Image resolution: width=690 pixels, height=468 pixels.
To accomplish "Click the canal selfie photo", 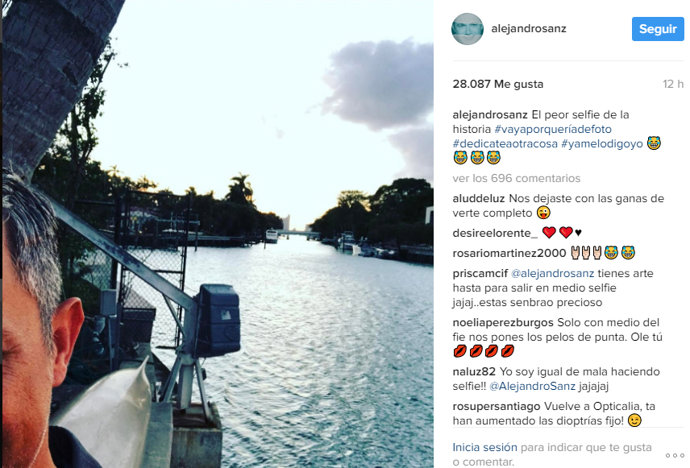I will pyautogui.click(x=217, y=234).
